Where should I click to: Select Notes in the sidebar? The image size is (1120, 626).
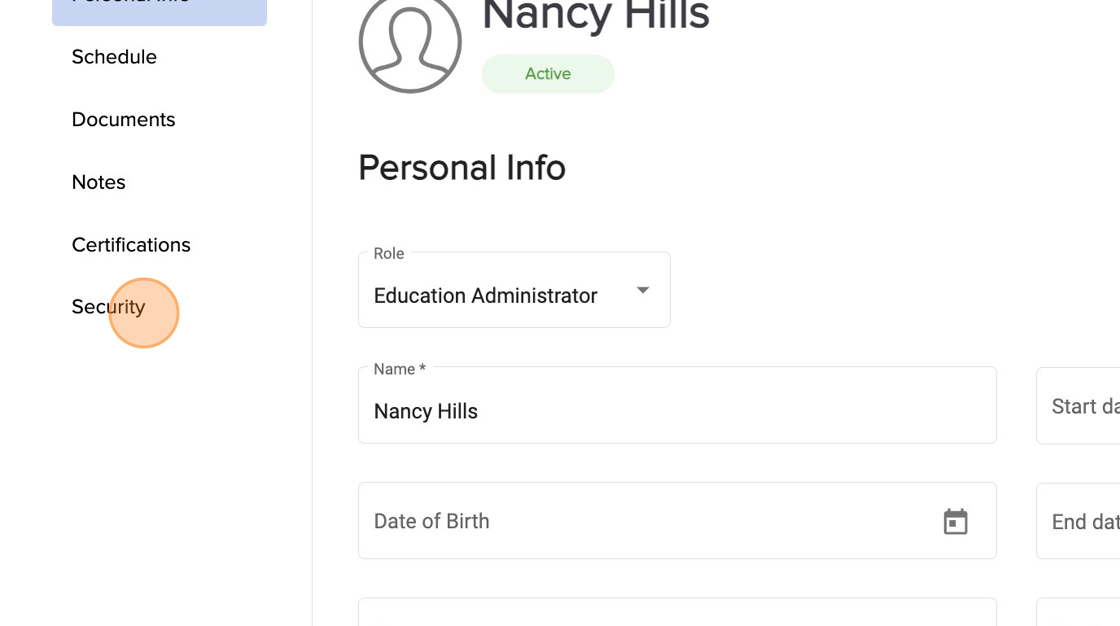coord(98,182)
